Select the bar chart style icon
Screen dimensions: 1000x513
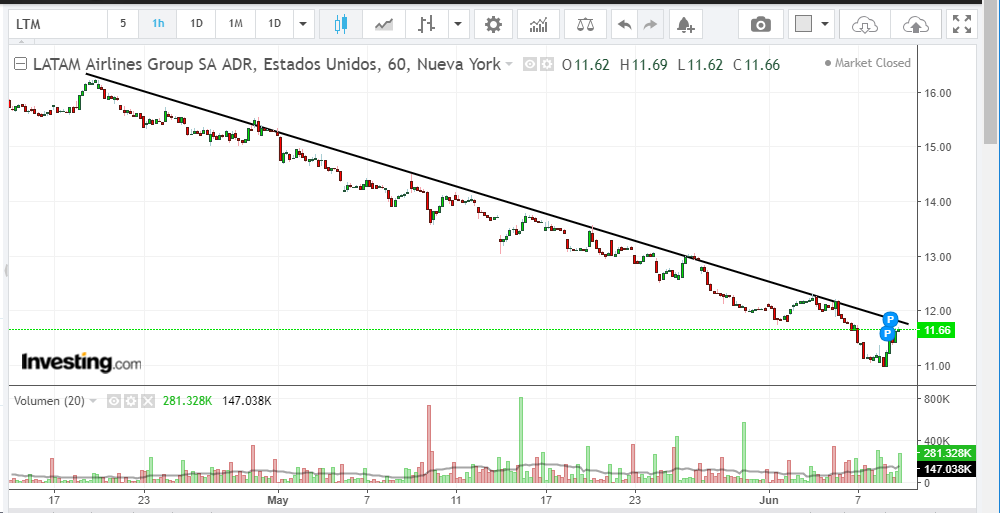coord(427,24)
